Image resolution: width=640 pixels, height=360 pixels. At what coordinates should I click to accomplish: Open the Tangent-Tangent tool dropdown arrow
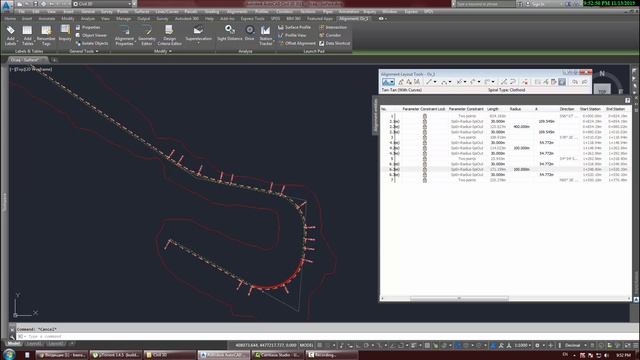[393, 82]
